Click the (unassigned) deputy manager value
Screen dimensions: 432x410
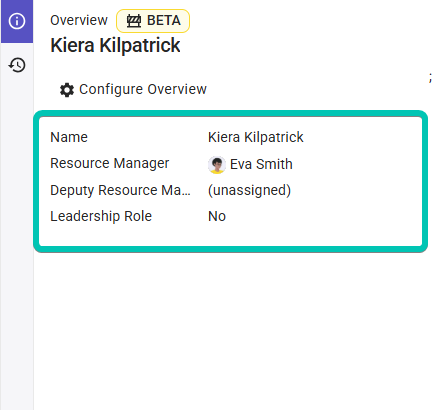coord(249,190)
